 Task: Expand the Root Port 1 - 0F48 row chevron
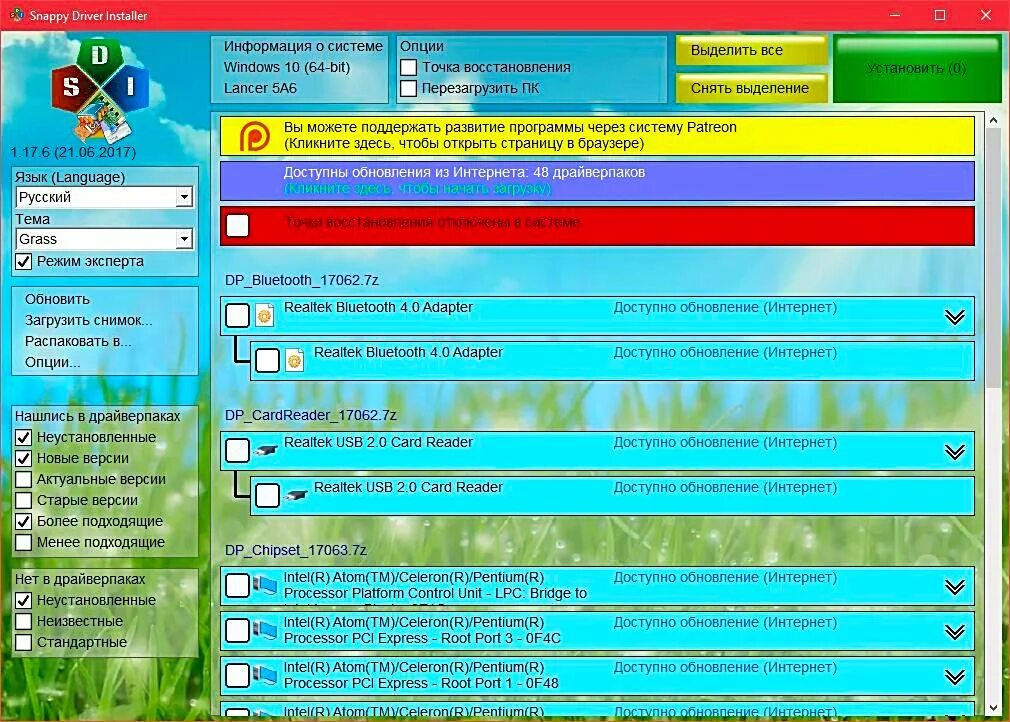955,677
